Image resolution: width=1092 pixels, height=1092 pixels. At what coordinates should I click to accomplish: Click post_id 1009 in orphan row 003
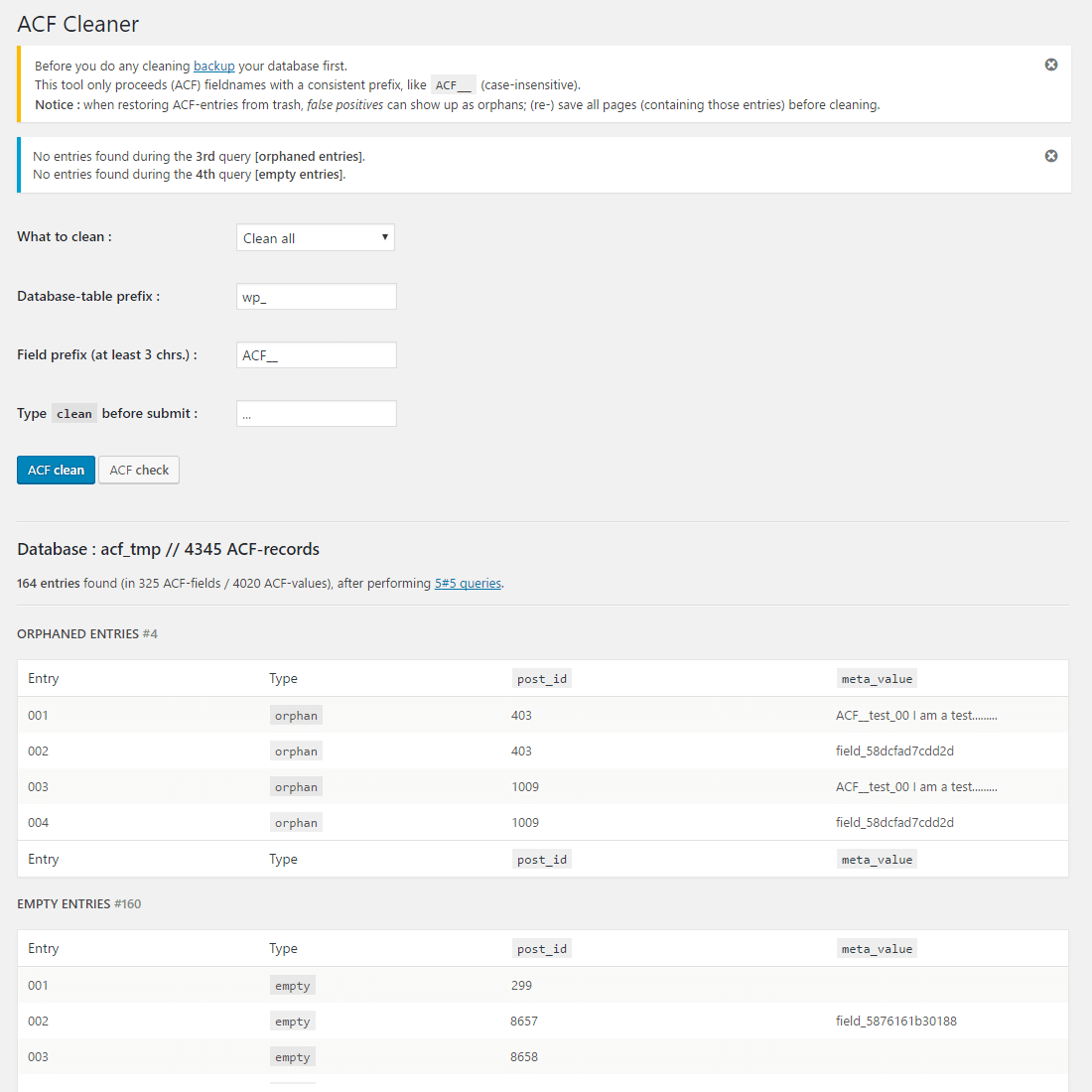tap(525, 787)
